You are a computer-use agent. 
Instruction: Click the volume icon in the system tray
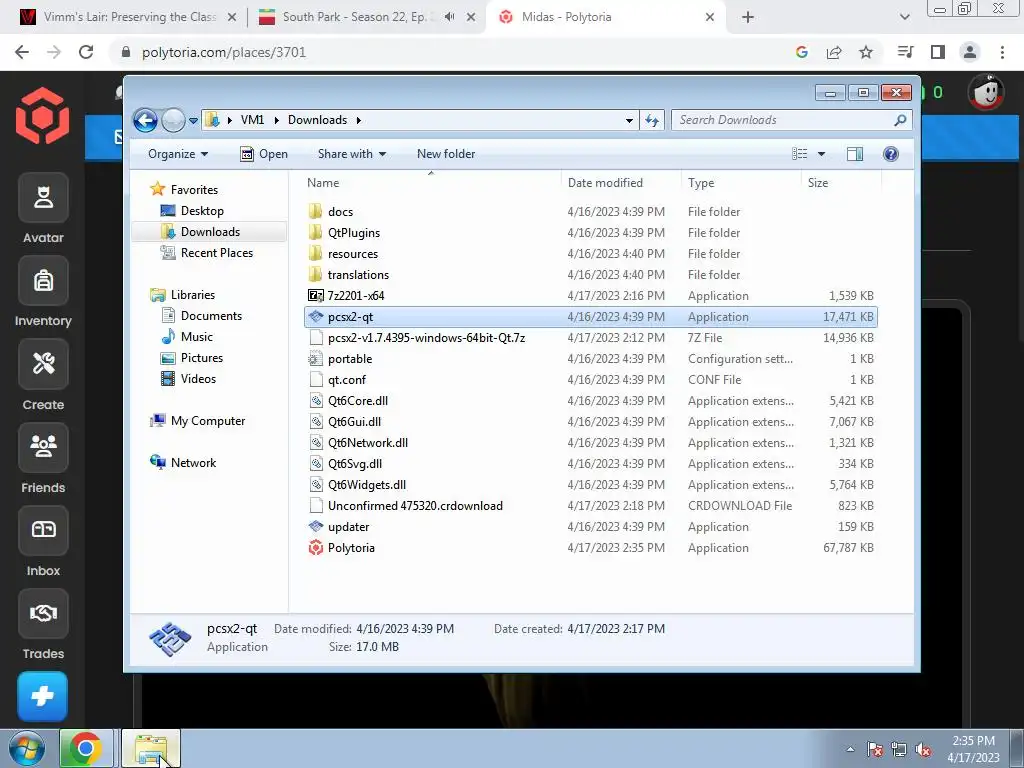pyautogui.click(x=923, y=750)
